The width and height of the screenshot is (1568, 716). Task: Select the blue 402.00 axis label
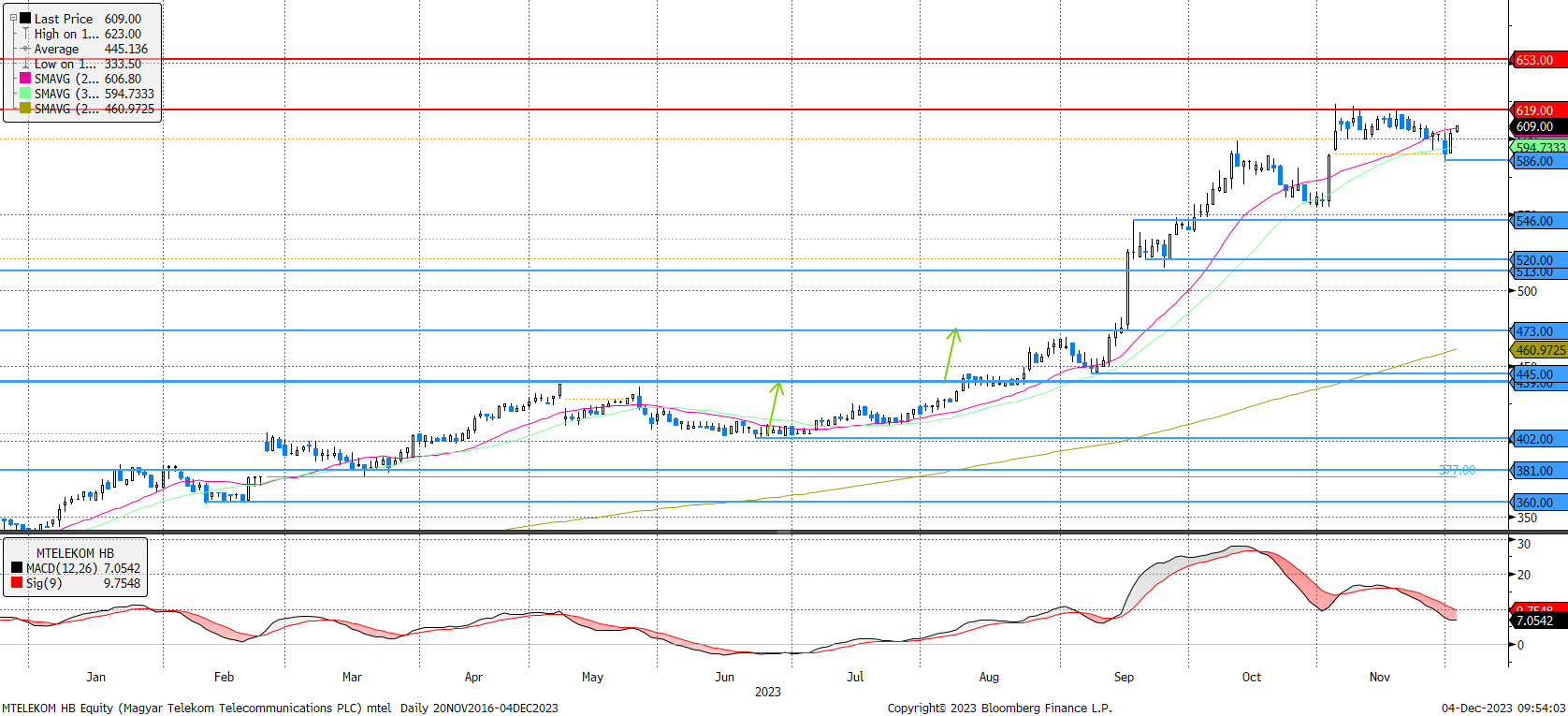tap(1538, 439)
